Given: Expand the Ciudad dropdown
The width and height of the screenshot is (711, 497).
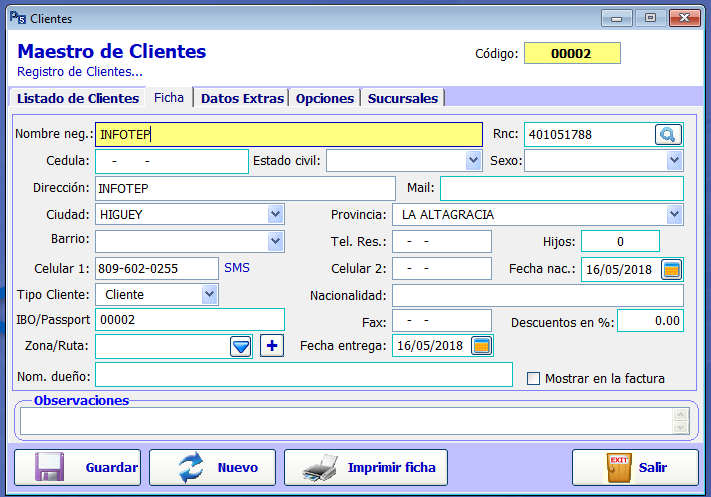Looking at the screenshot, I should pos(275,214).
